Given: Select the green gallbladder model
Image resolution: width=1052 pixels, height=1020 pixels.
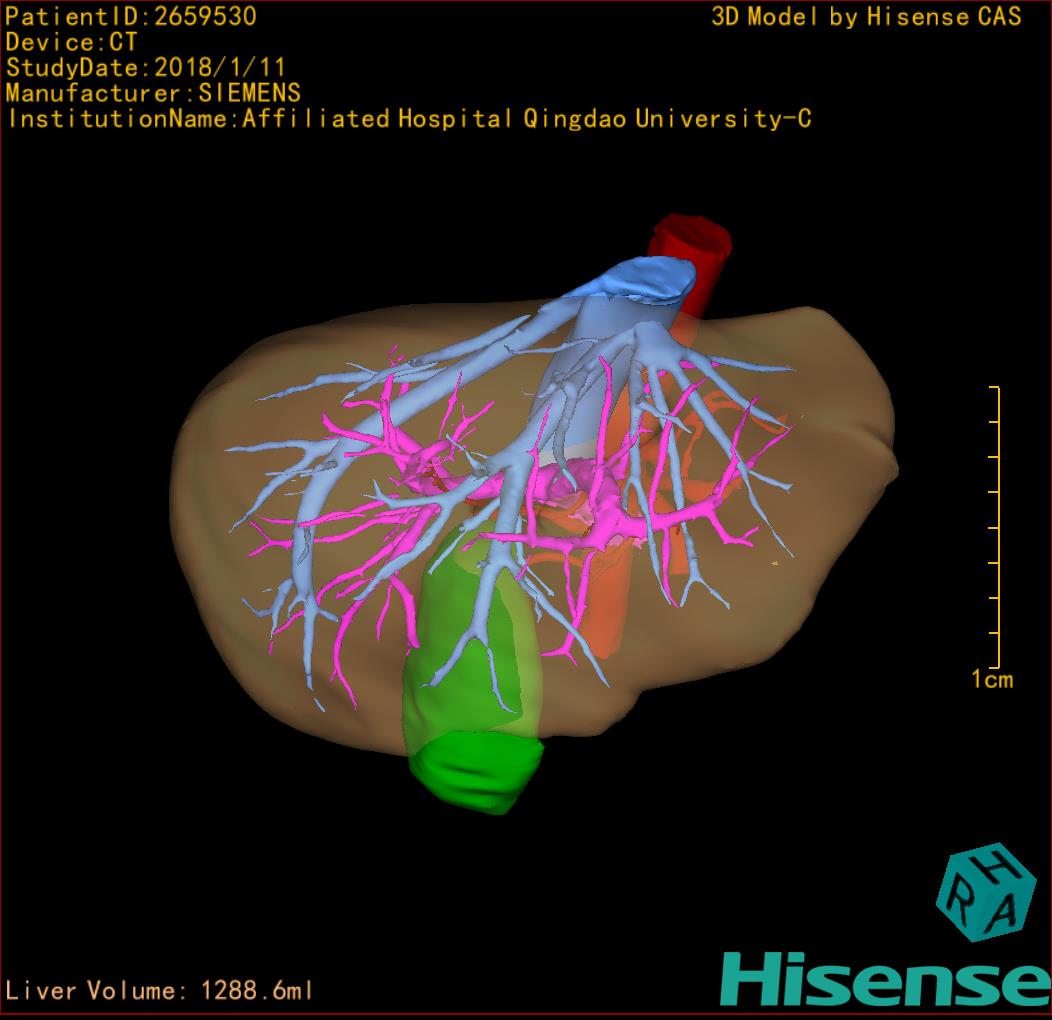Looking at the screenshot, I should (470, 680).
